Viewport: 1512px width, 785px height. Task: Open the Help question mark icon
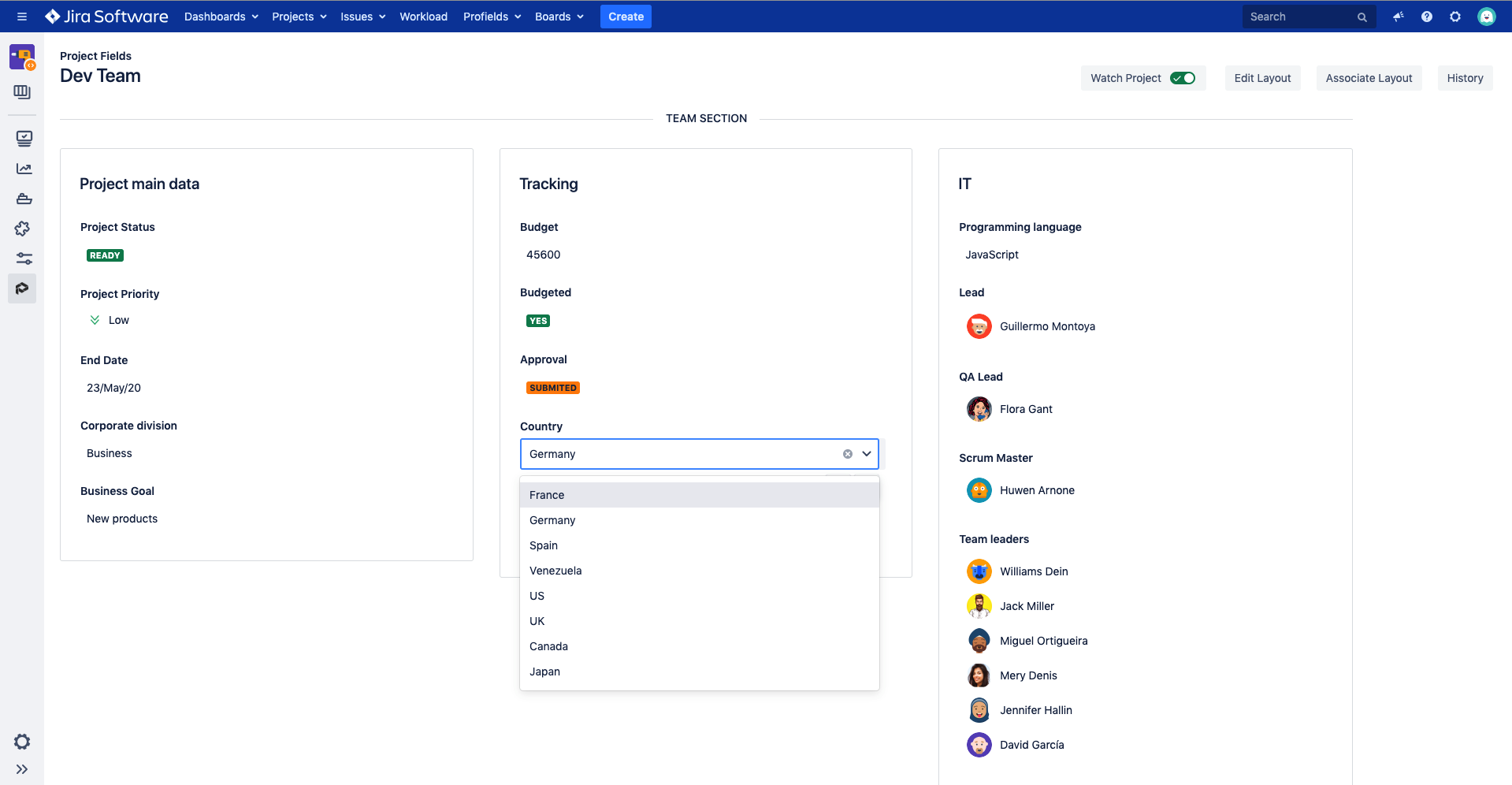click(x=1426, y=16)
